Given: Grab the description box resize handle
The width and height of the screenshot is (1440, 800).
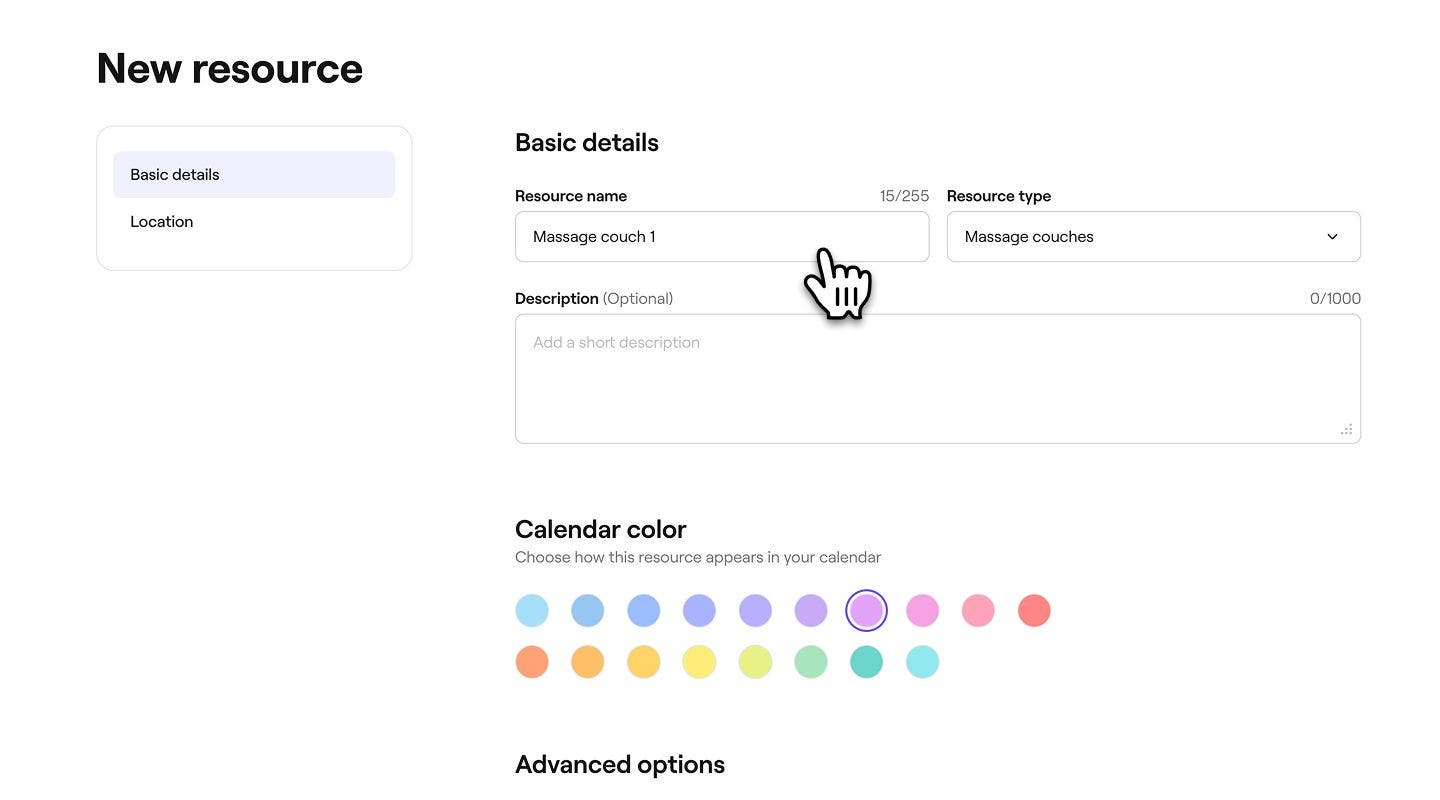Looking at the screenshot, I should pos(1346,429).
